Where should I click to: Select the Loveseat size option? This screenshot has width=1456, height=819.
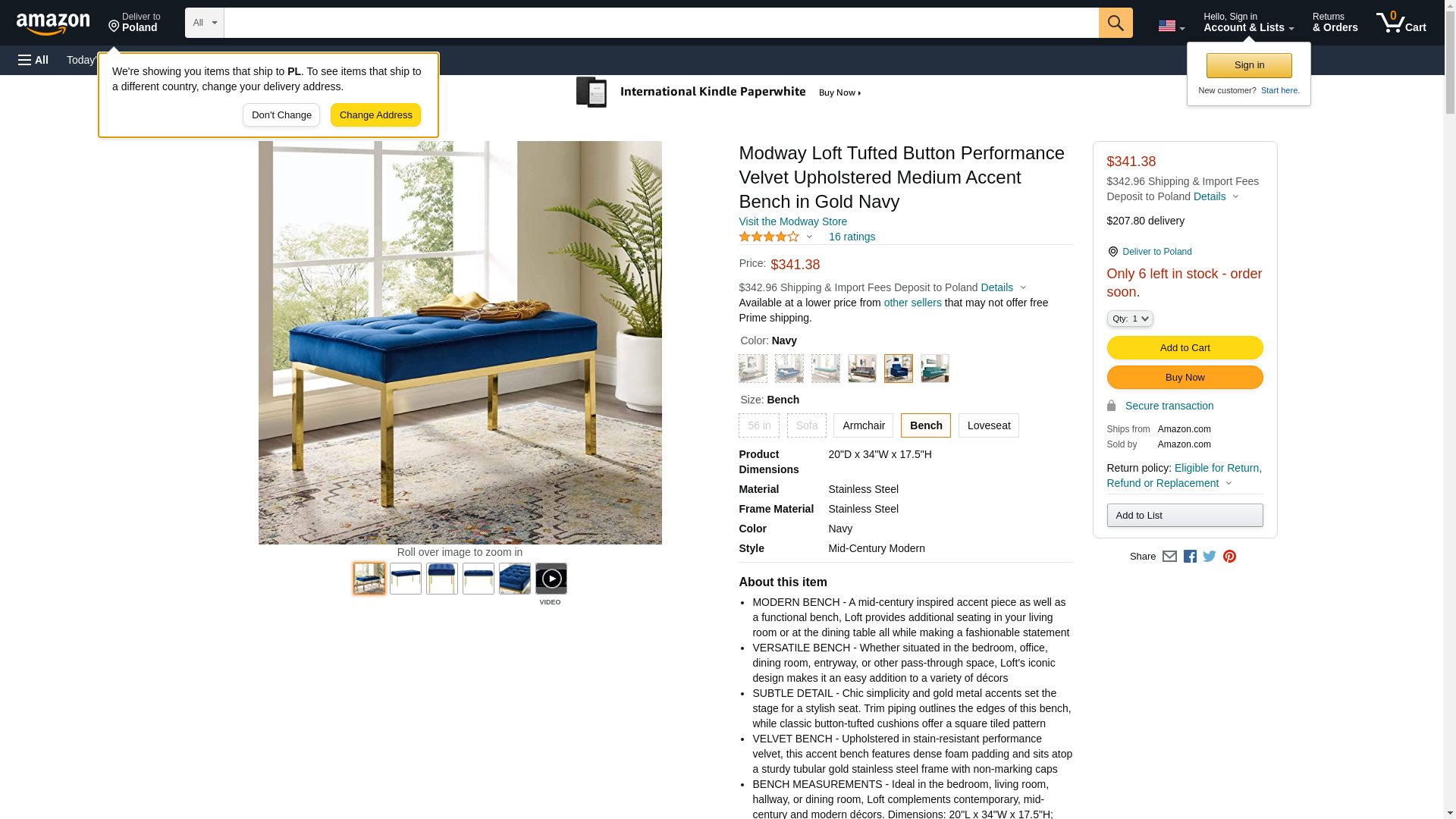coord(988,425)
